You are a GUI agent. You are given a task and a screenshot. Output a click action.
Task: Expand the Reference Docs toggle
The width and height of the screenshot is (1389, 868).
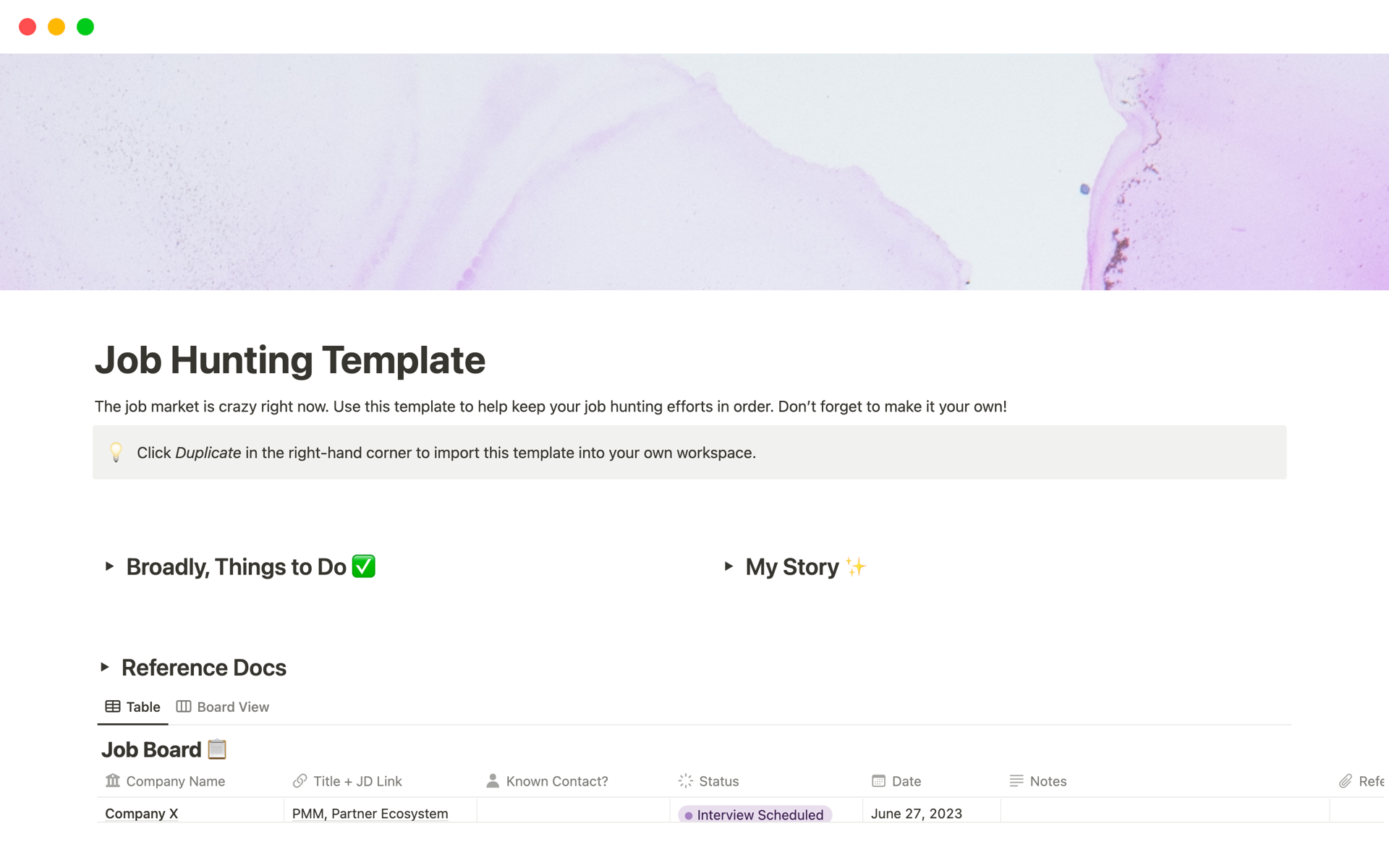pos(105,667)
